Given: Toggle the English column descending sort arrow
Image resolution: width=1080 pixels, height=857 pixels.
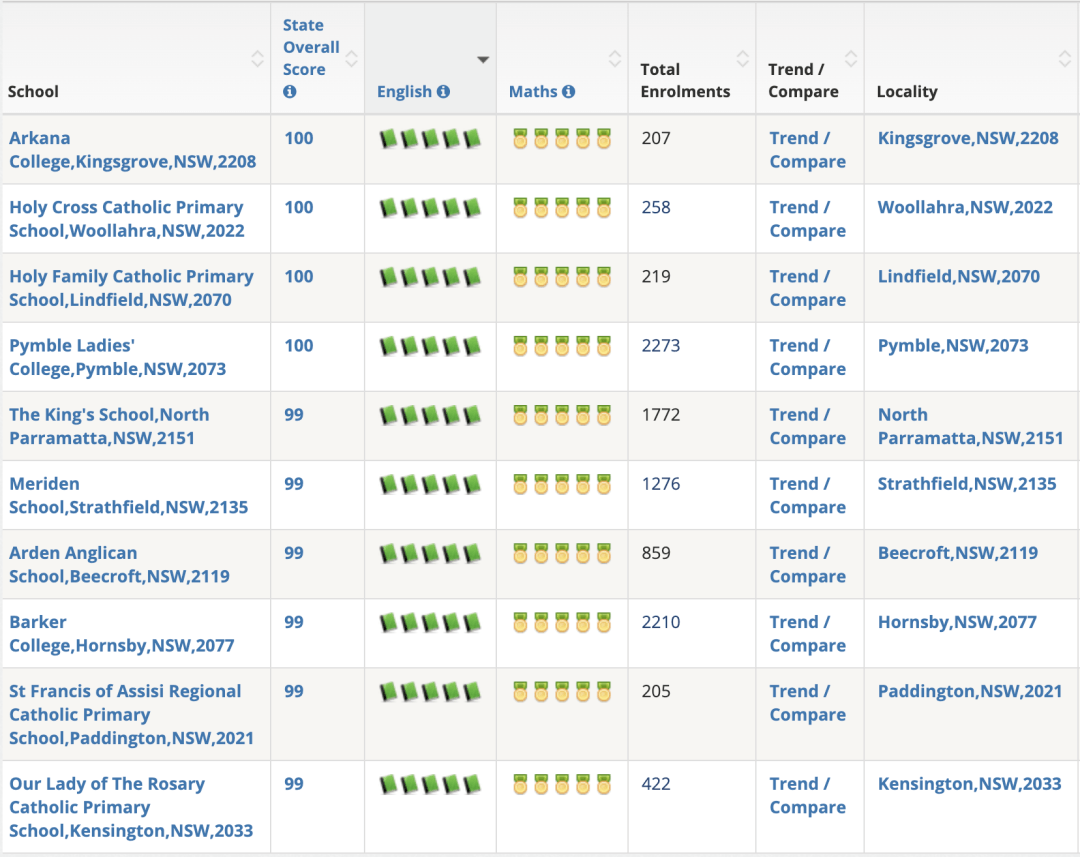Looking at the screenshot, I should point(484,60).
